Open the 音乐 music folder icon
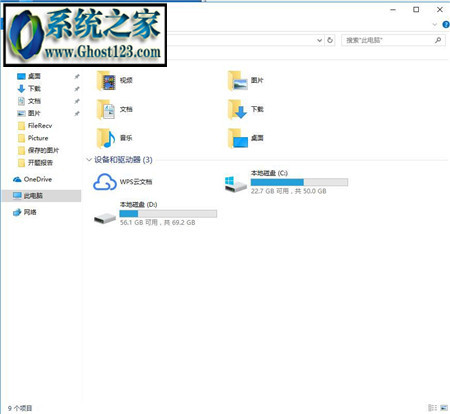The width and height of the screenshot is (450, 414). click(x=106, y=138)
